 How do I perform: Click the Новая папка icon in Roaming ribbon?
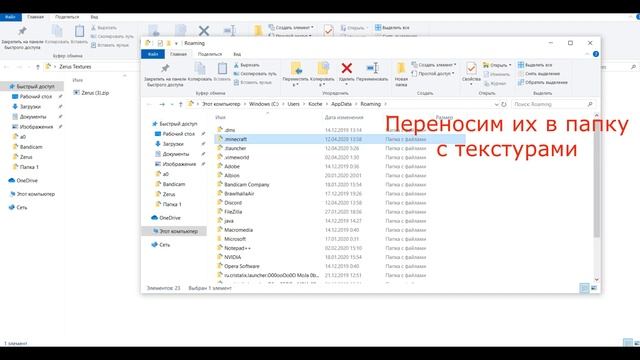point(401,69)
